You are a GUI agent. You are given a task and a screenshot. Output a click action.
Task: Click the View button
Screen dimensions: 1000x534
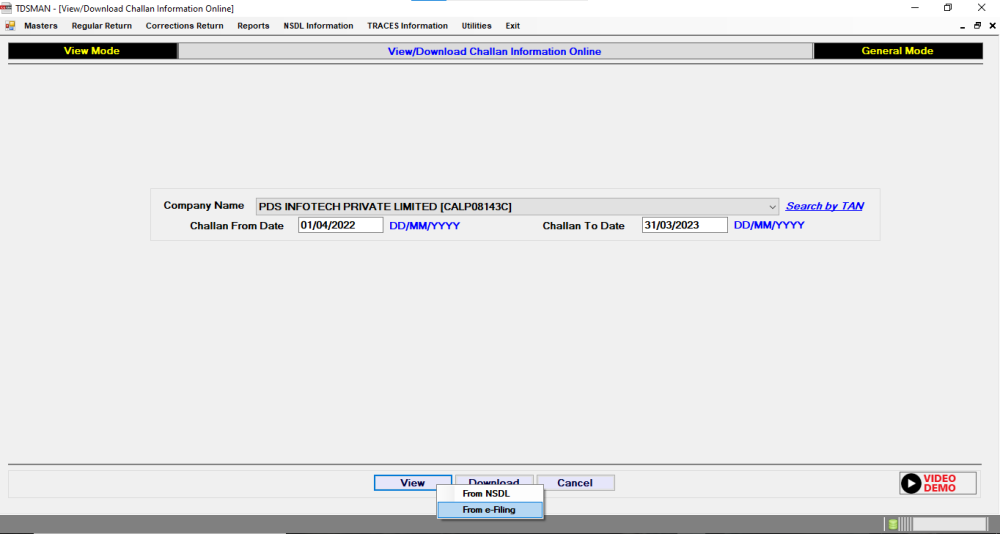tap(413, 483)
